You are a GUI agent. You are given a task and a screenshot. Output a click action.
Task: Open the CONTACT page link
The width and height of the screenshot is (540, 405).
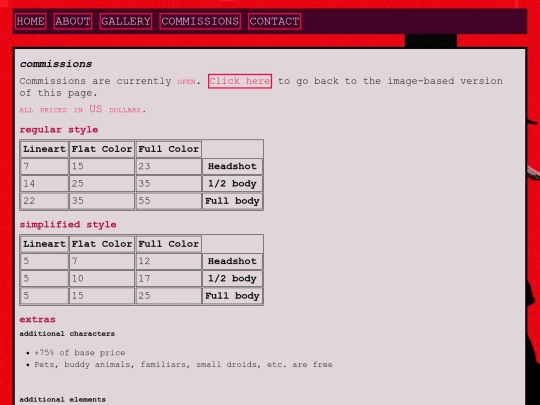(274, 21)
